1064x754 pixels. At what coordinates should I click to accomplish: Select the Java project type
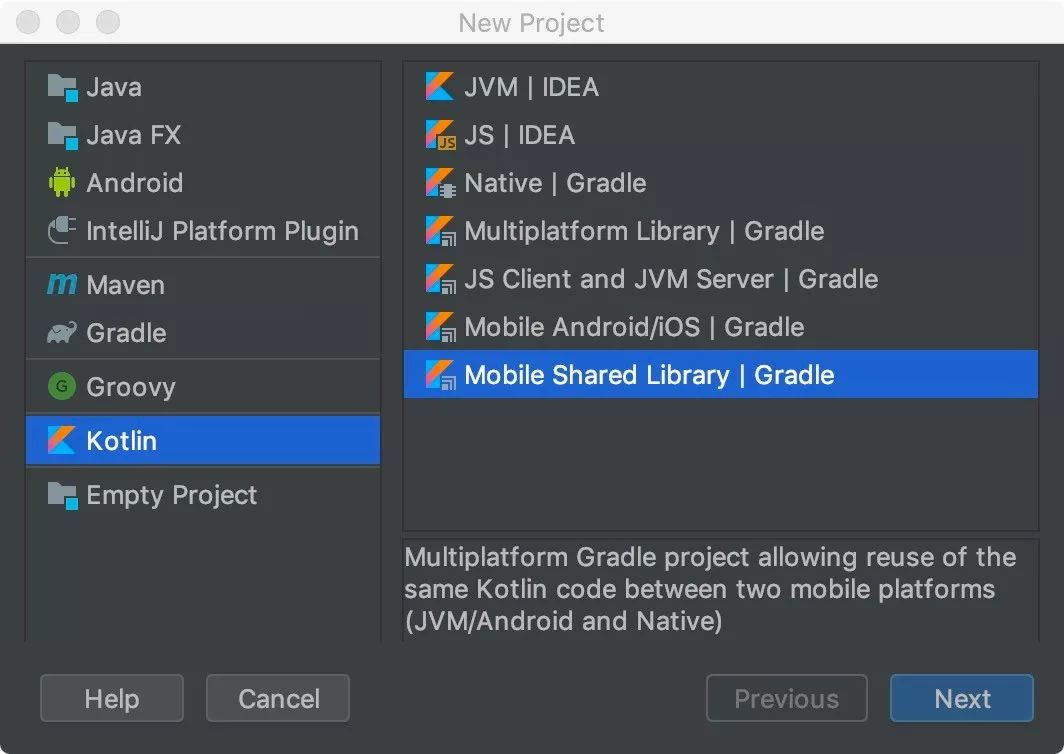click(203, 88)
